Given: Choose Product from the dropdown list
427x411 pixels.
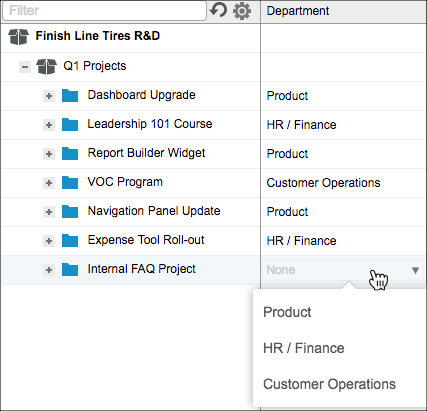Looking at the screenshot, I should point(287,312).
